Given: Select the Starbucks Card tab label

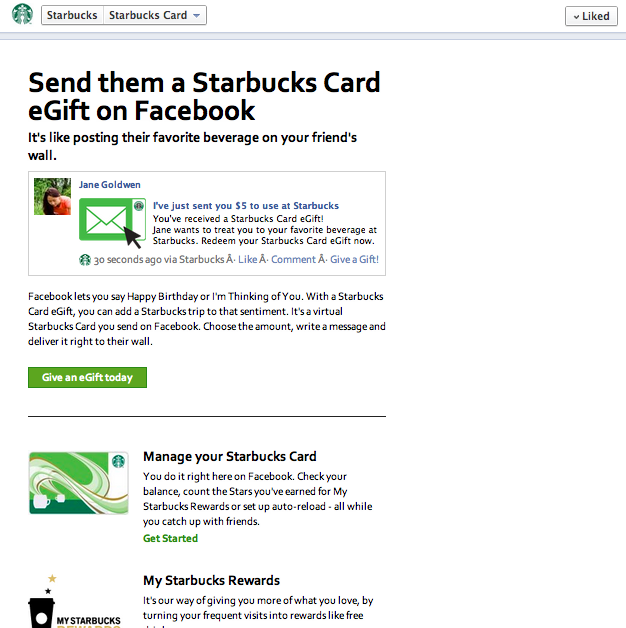Looking at the screenshot, I should 148,15.
